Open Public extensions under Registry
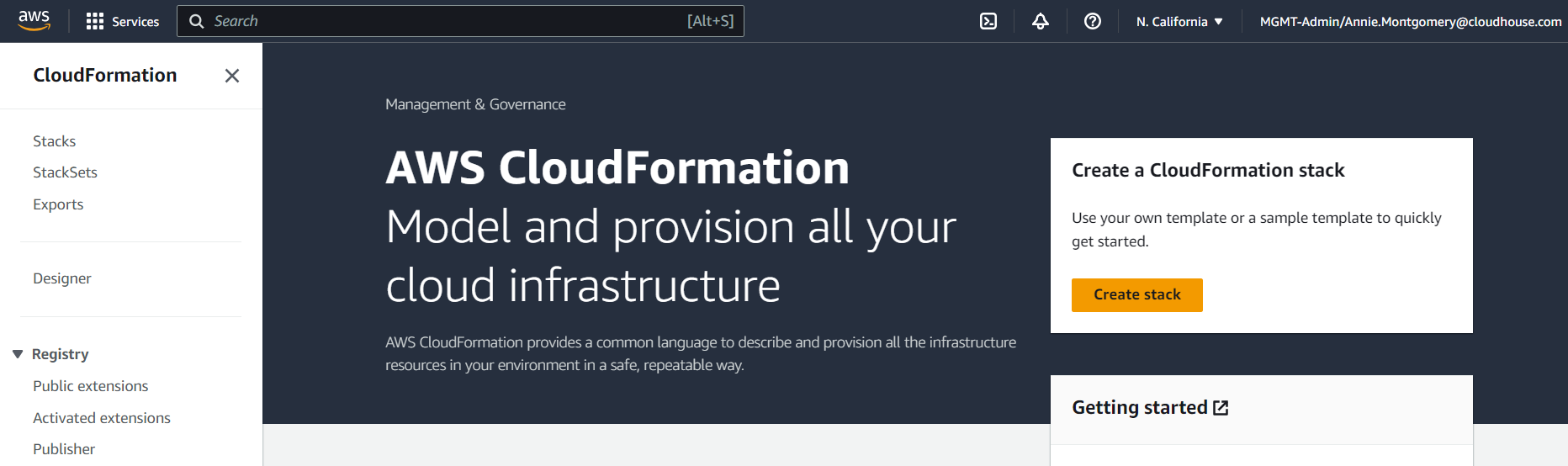 click(x=90, y=386)
